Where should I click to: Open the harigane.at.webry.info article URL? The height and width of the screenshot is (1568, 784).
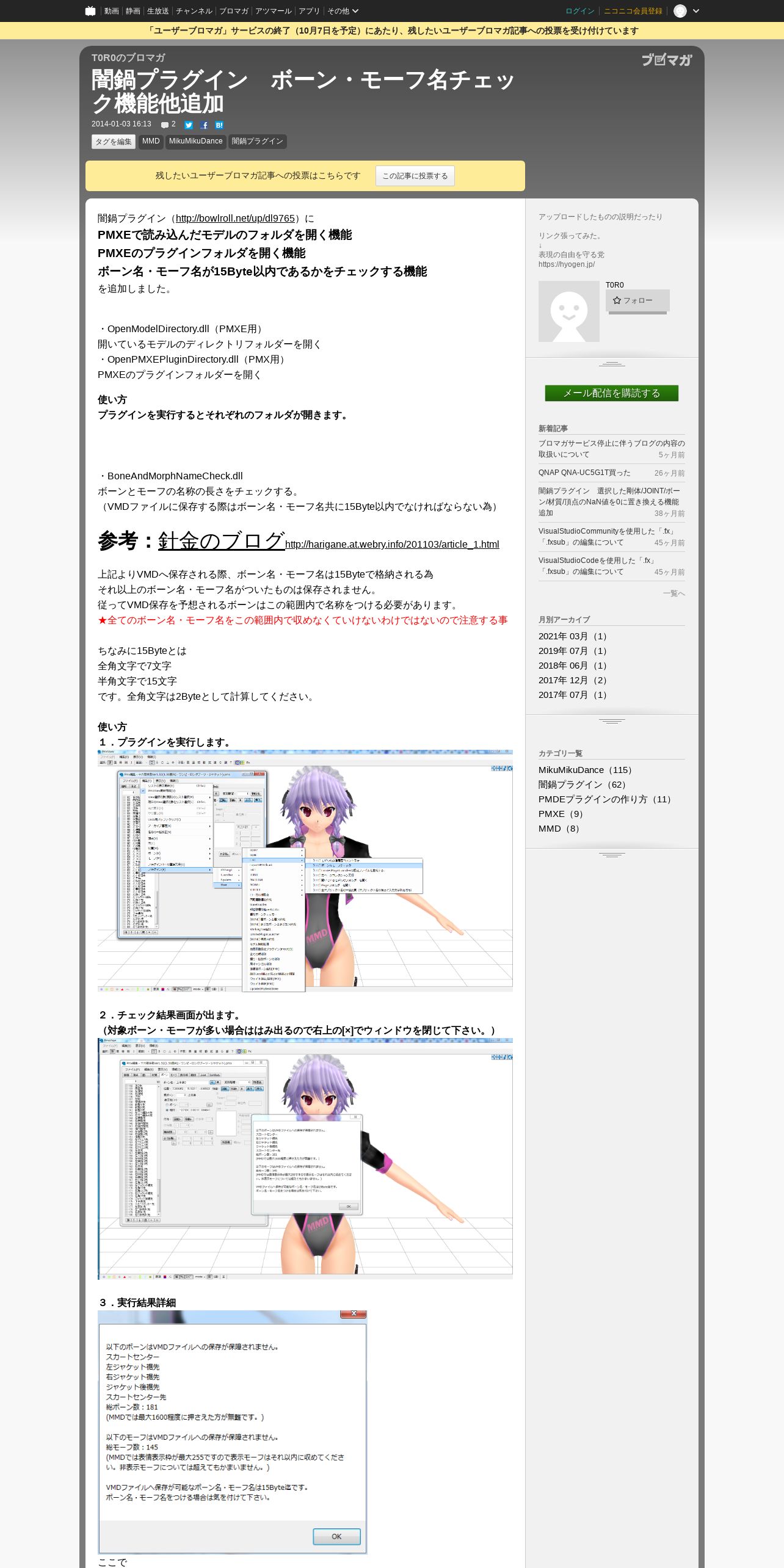(x=392, y=545)
